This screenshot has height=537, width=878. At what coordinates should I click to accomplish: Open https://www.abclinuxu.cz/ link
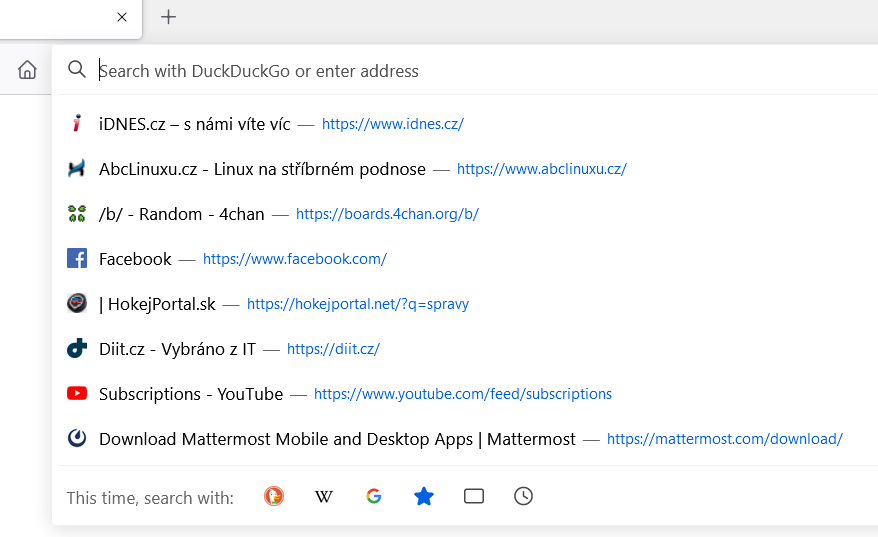point(541,169)
